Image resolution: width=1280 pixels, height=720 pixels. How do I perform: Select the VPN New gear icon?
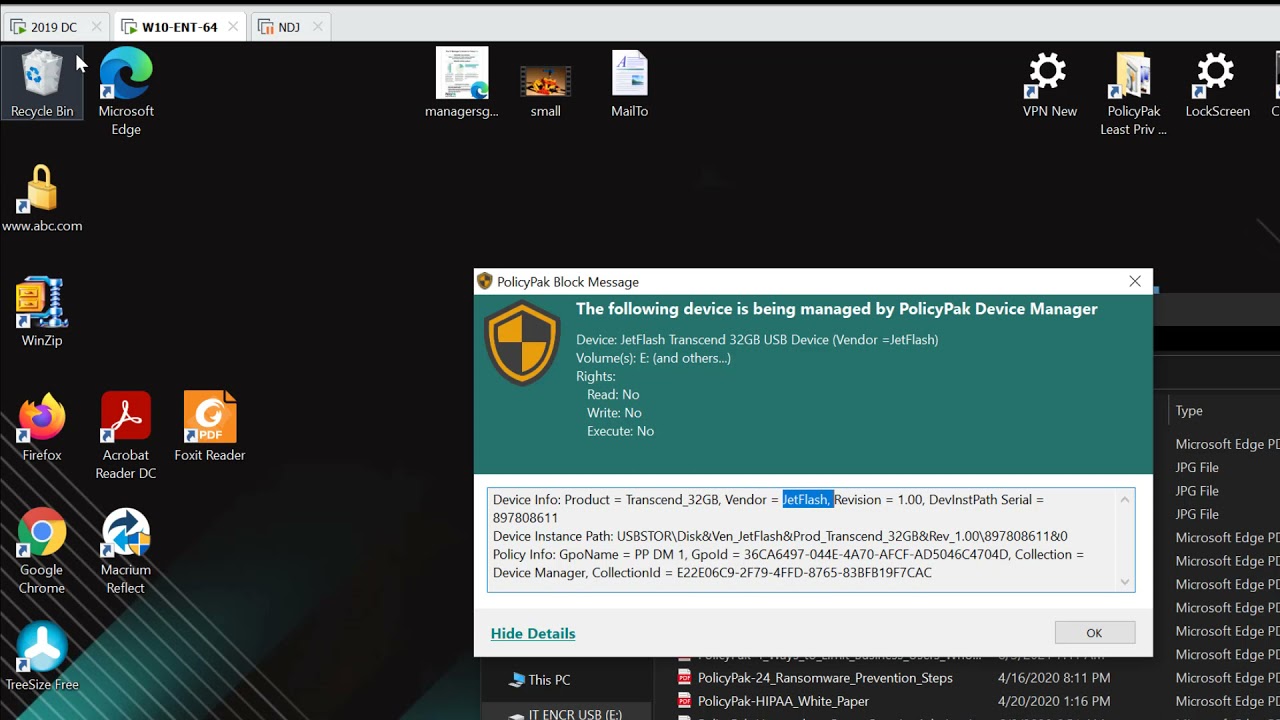coord(1049,84)
